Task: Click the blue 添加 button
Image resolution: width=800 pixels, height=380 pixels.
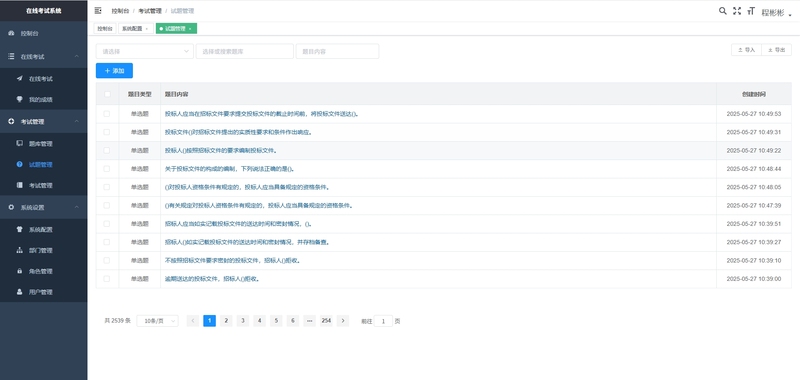Action: coord(114,71)
